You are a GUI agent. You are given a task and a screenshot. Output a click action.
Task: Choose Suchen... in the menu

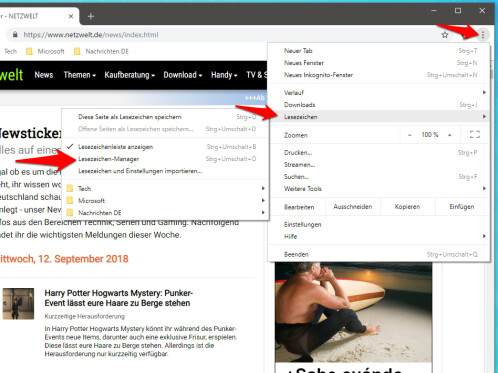click(x=379, y=177)
